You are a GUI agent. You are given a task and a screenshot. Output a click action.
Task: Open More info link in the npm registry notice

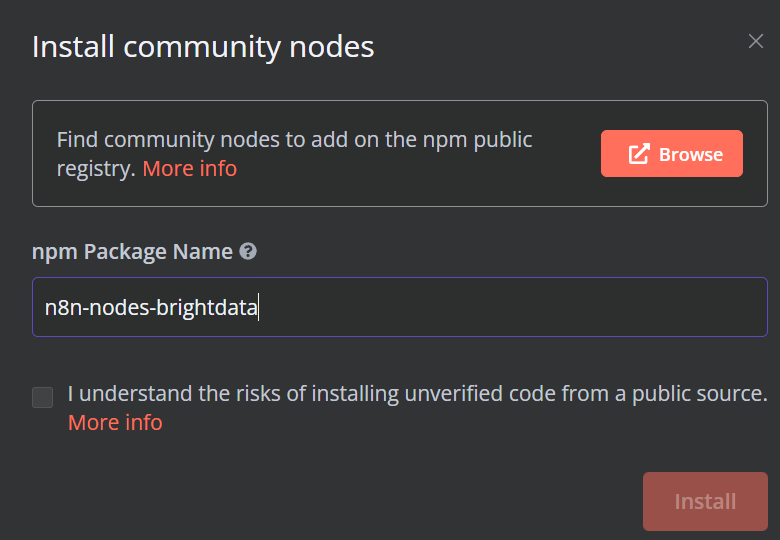click(x=189, y=168)
